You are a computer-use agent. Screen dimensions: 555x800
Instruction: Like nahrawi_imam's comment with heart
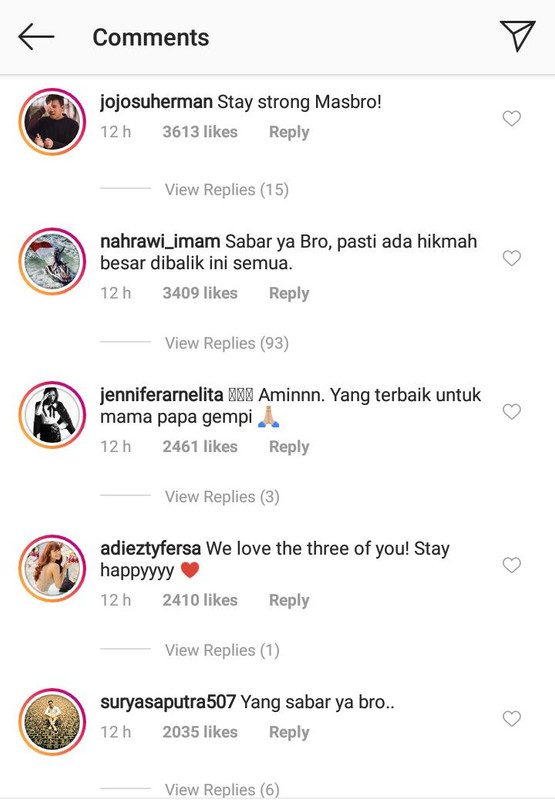512,258
